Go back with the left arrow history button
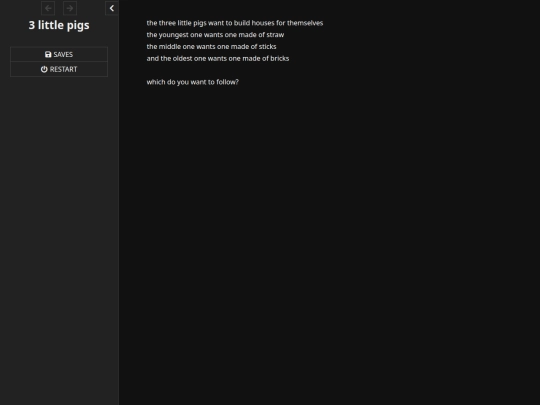Screen dimensions: 540x405 (48, 8)
